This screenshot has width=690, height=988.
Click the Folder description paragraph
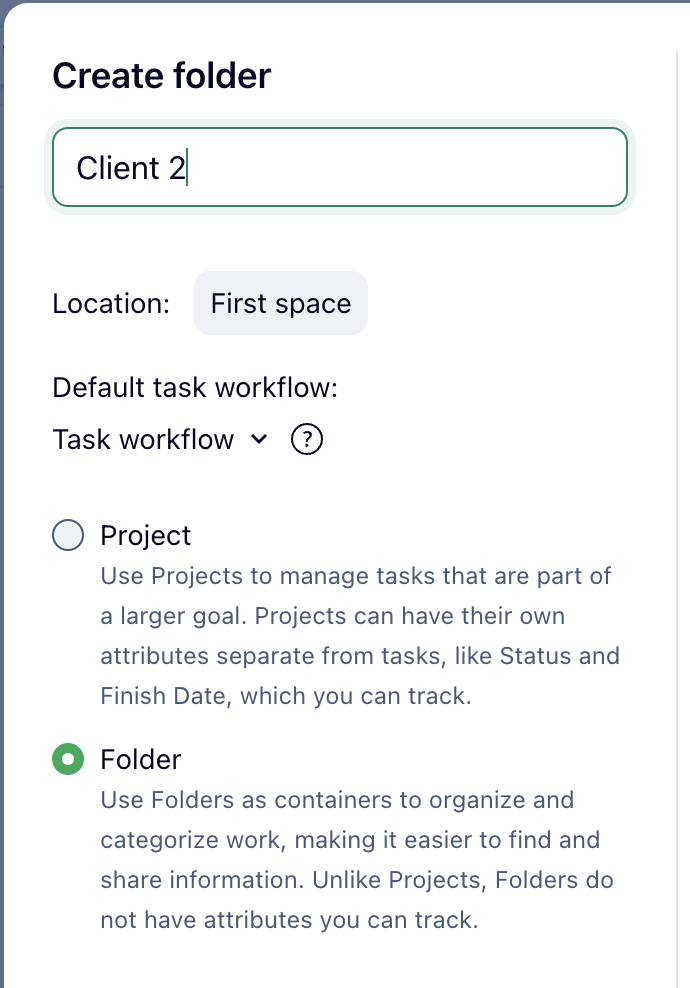pos(356,860)
